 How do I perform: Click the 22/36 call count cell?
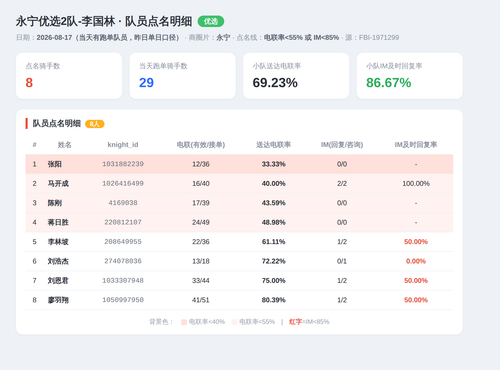click(201, 242)
